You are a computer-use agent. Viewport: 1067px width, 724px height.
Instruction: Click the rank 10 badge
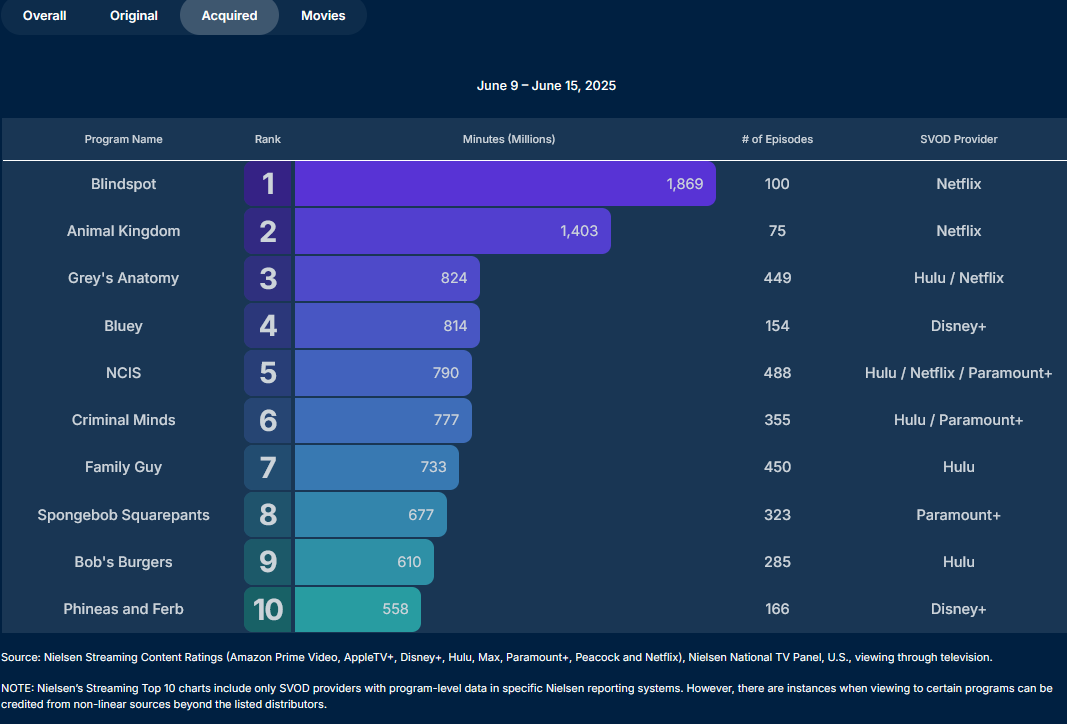point(268,609)
